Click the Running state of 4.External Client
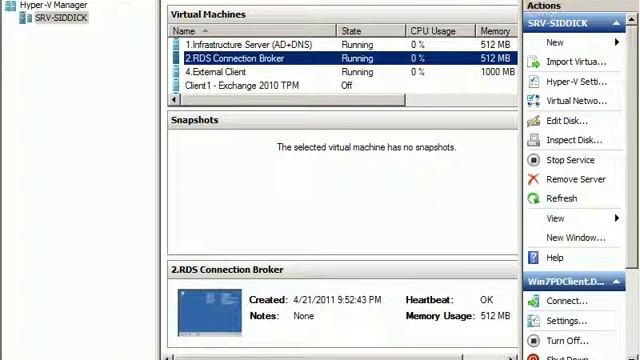This screenshot has height=360, width=640. pyautogui.click(x=357, y=72)
